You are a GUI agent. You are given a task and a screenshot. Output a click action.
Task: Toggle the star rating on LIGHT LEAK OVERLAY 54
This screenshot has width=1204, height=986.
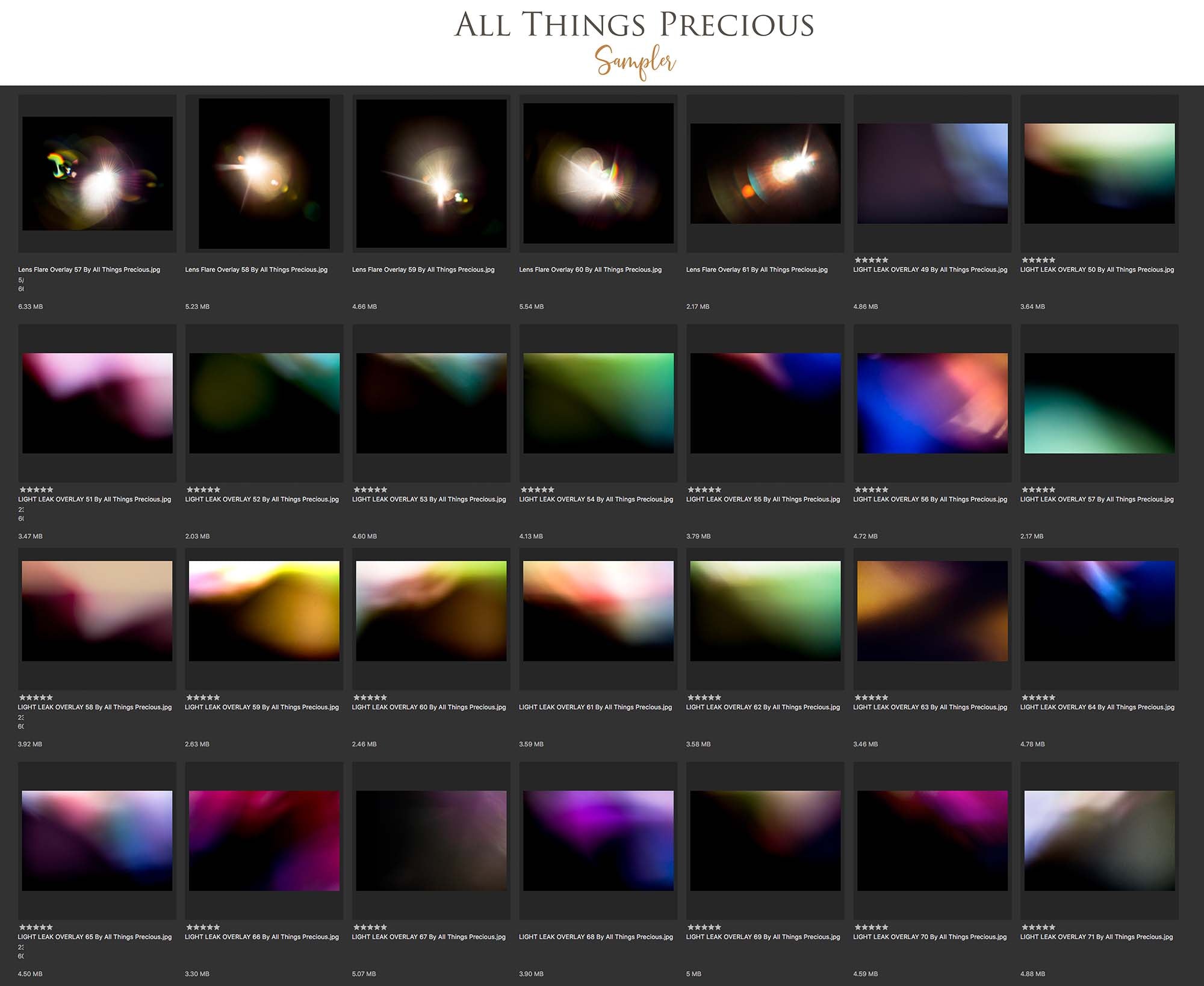(x=536, y=489)
